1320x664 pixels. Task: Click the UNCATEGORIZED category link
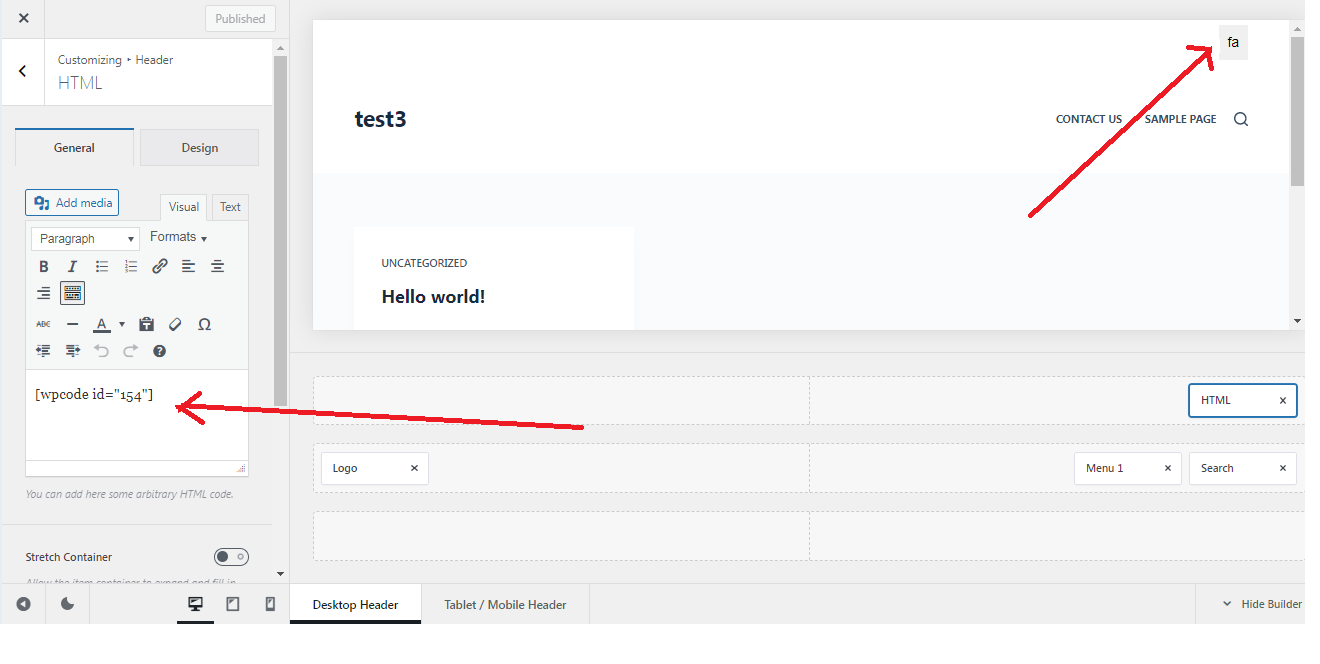(424, 263)
